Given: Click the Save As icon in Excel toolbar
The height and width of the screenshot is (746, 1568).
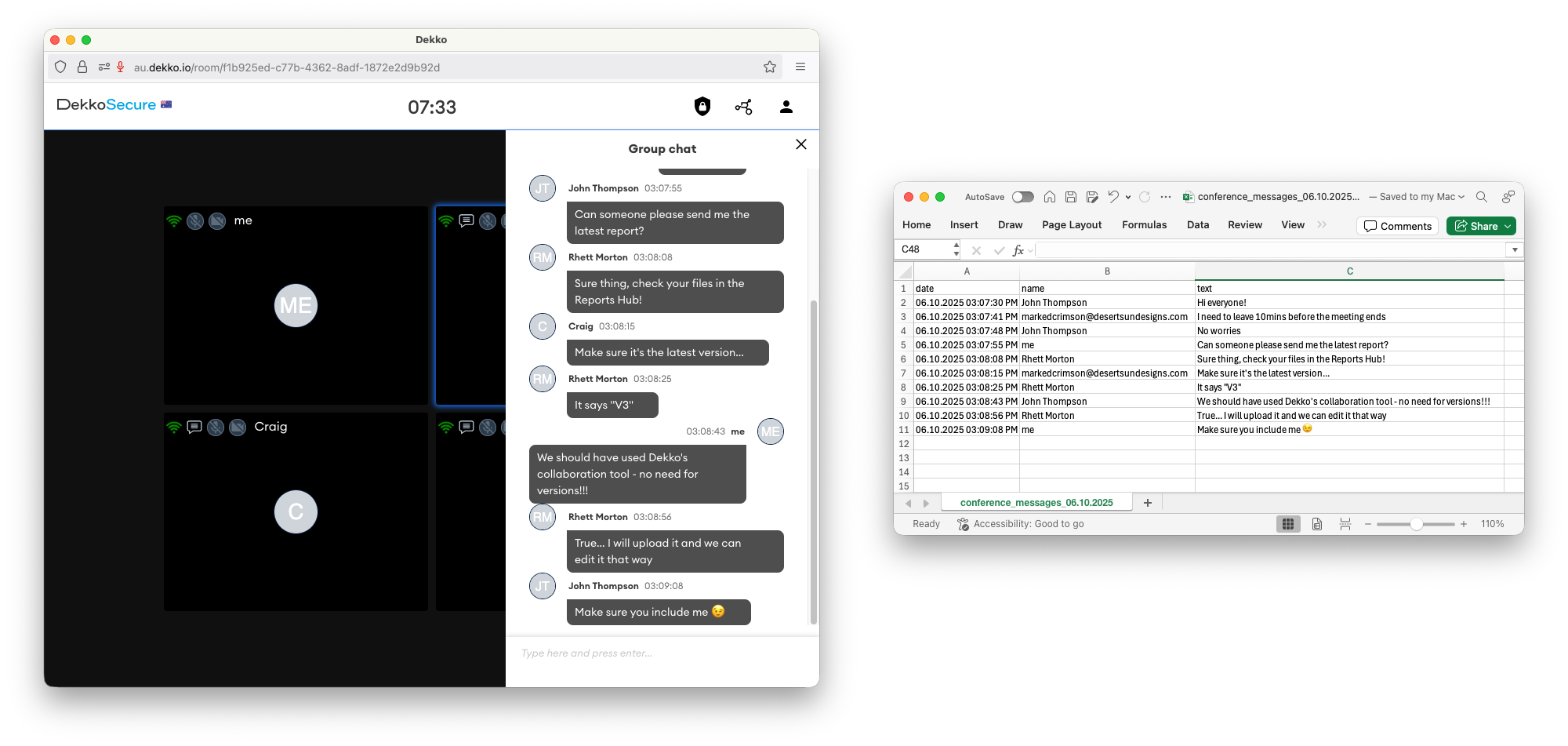Looking at the screenshot, I should [x=1092, y=197].
